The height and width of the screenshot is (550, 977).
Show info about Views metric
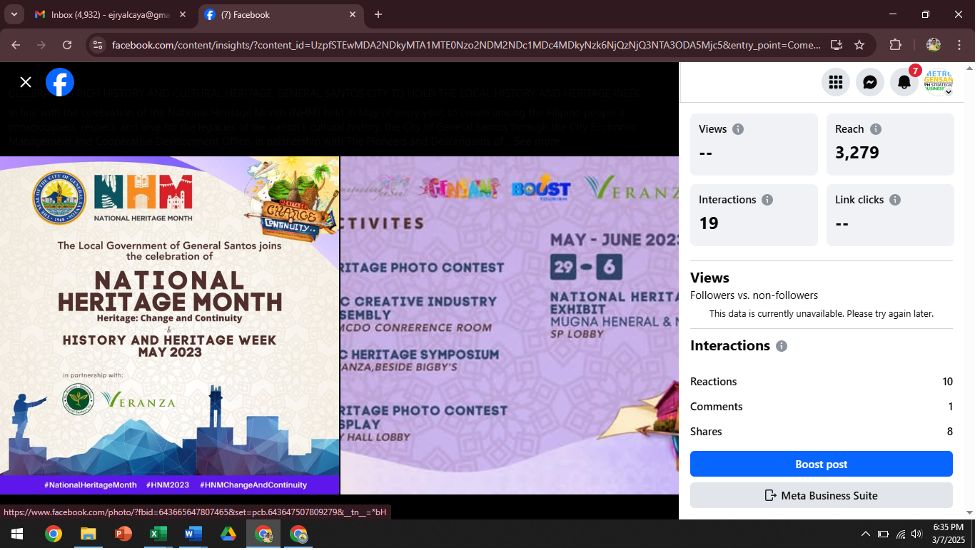(x=738, y=130)
